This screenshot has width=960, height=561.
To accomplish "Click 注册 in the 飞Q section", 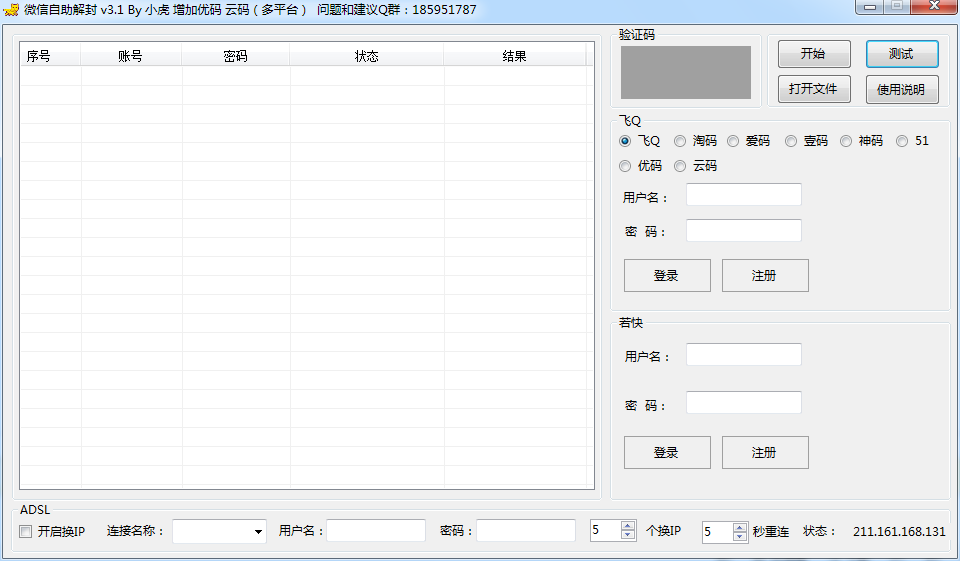I will click(x=765, y=276).
